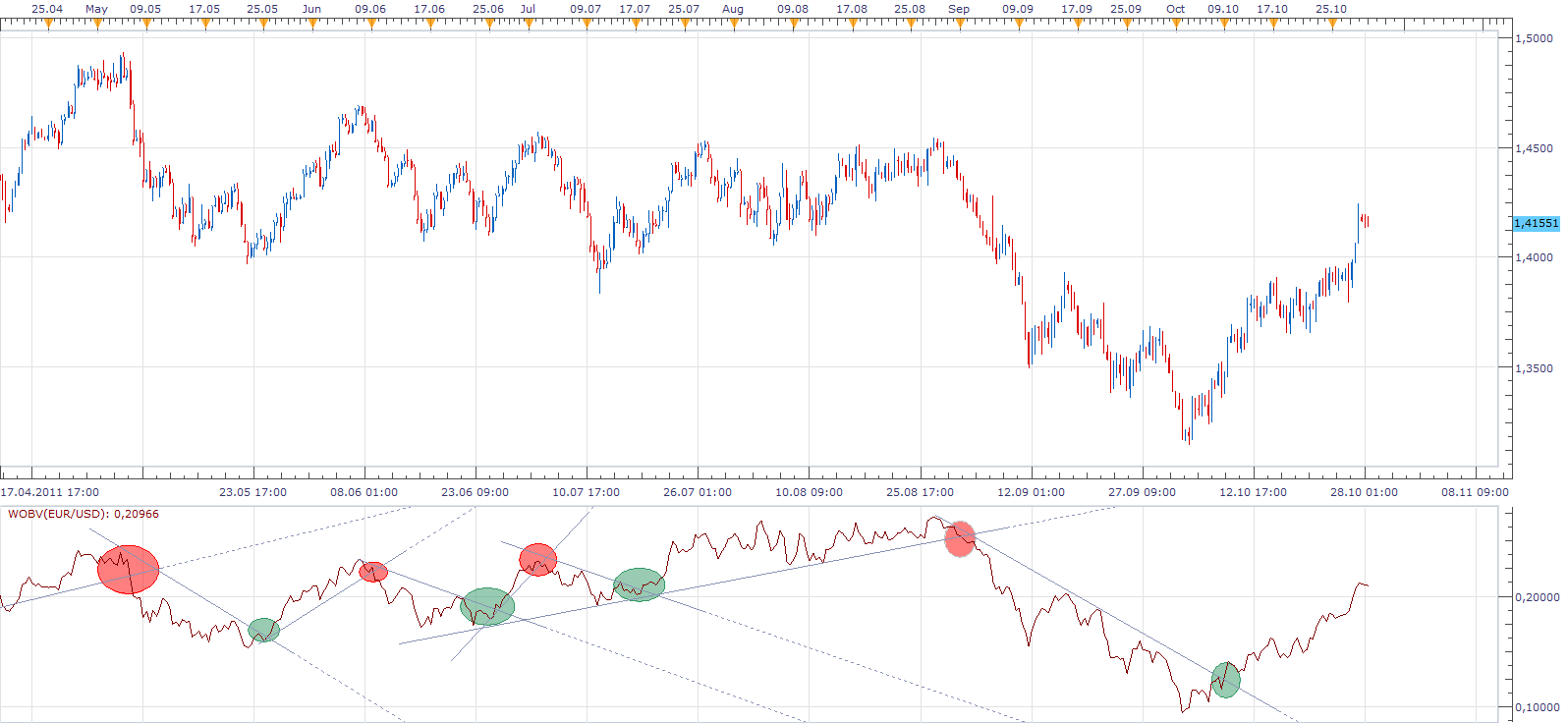The image size is (1568, 723).
Task: Select the timeline marker labeled 09.05
Action: point(145,25)
